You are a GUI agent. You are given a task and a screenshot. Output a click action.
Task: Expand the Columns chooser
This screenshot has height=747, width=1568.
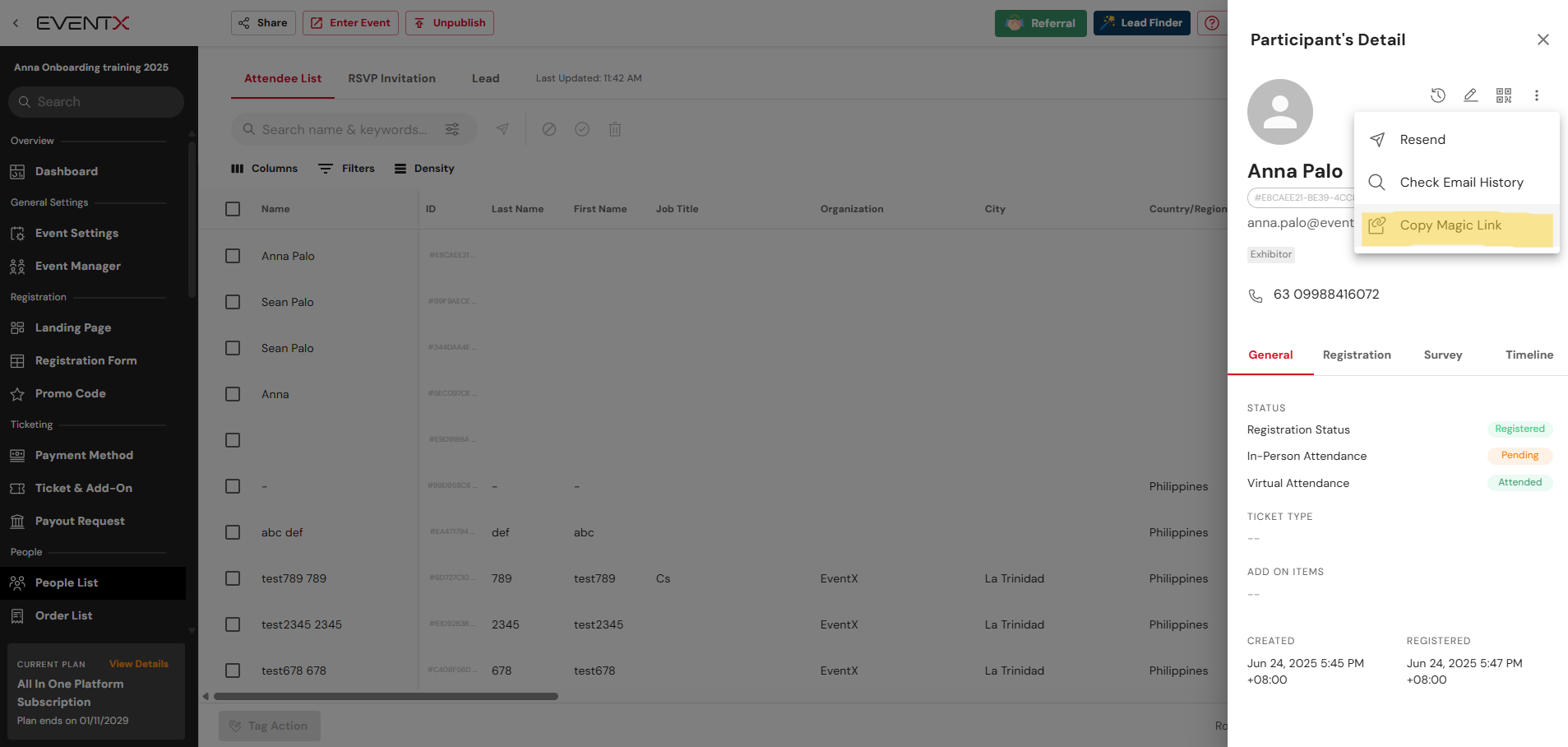click(264, 169)
